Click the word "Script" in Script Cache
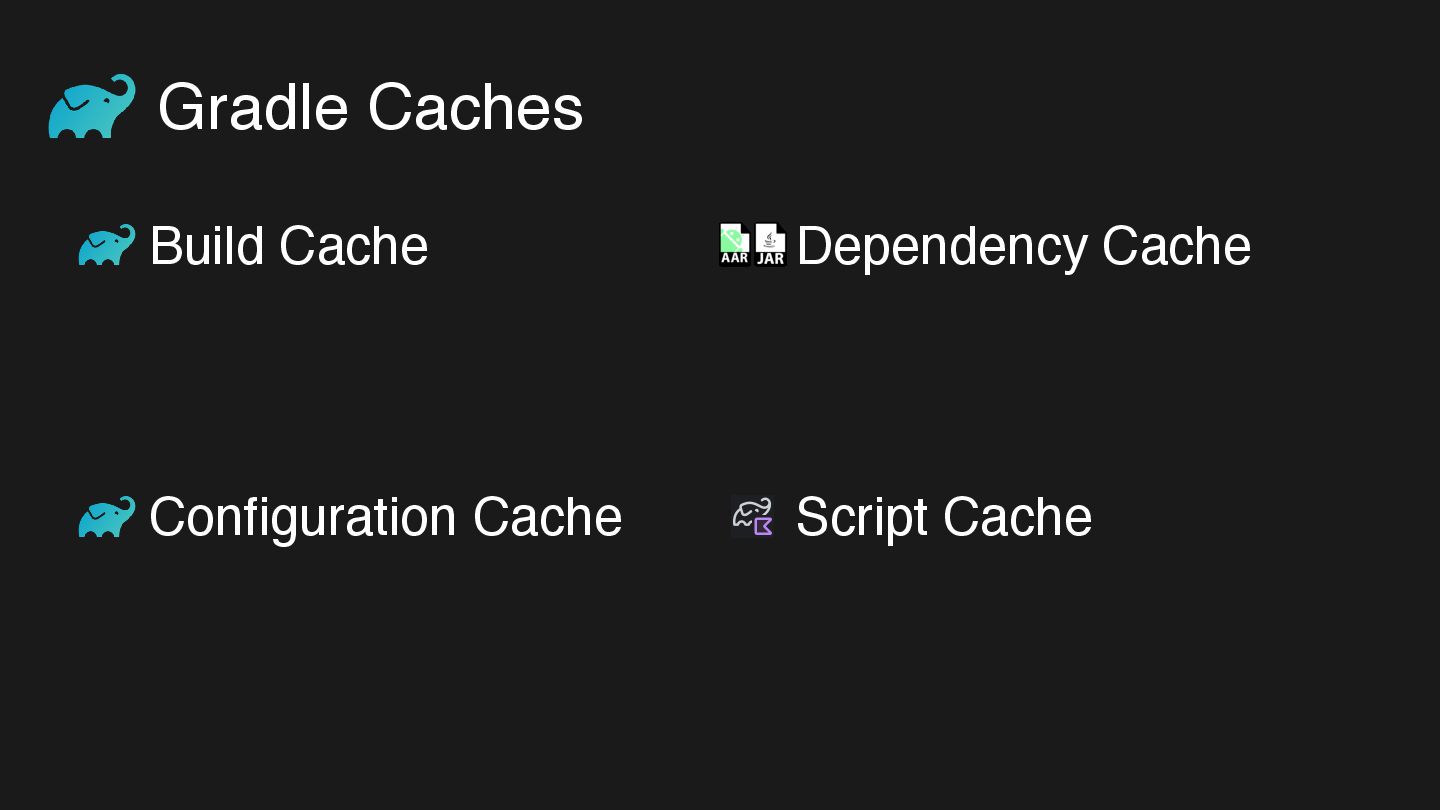Screen dimensions: 1440x810 coord(861,517)
